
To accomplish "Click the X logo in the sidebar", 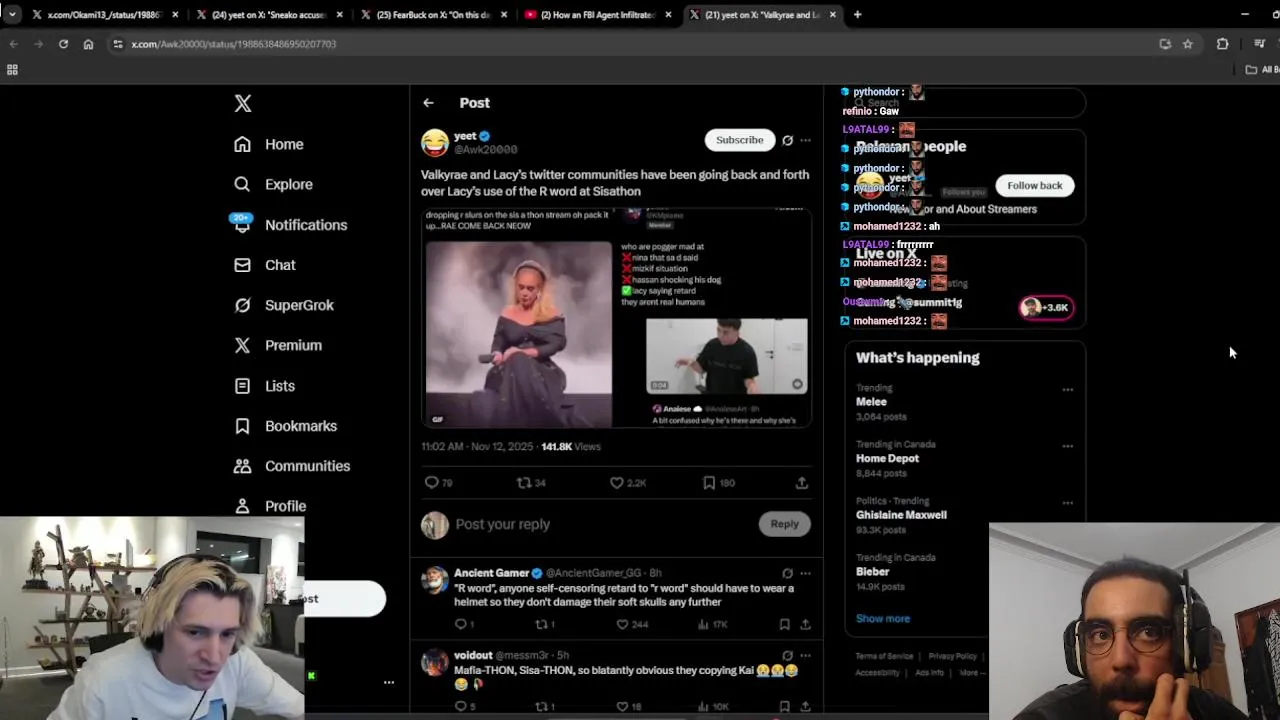I will (x=242, y=103).
